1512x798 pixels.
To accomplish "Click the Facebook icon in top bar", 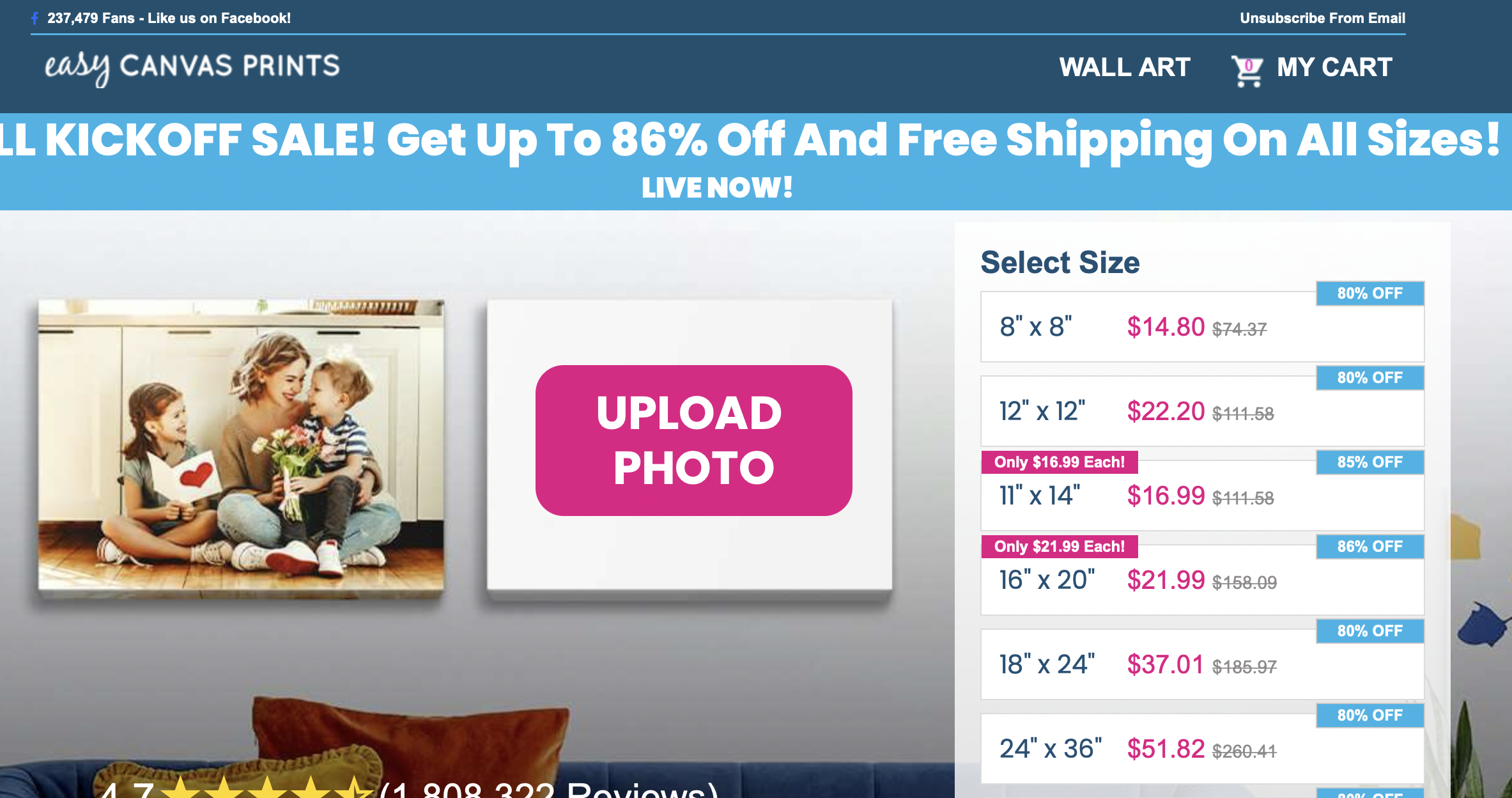I will (35, 19).
